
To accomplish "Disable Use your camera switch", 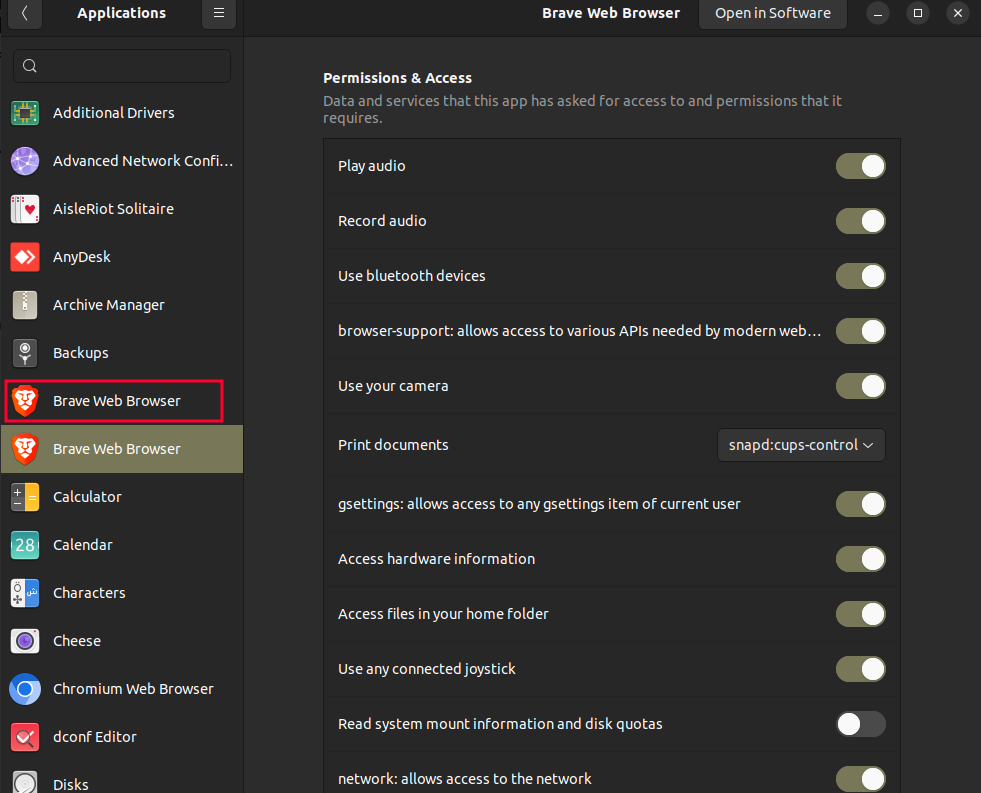I will tap(860, 386).
